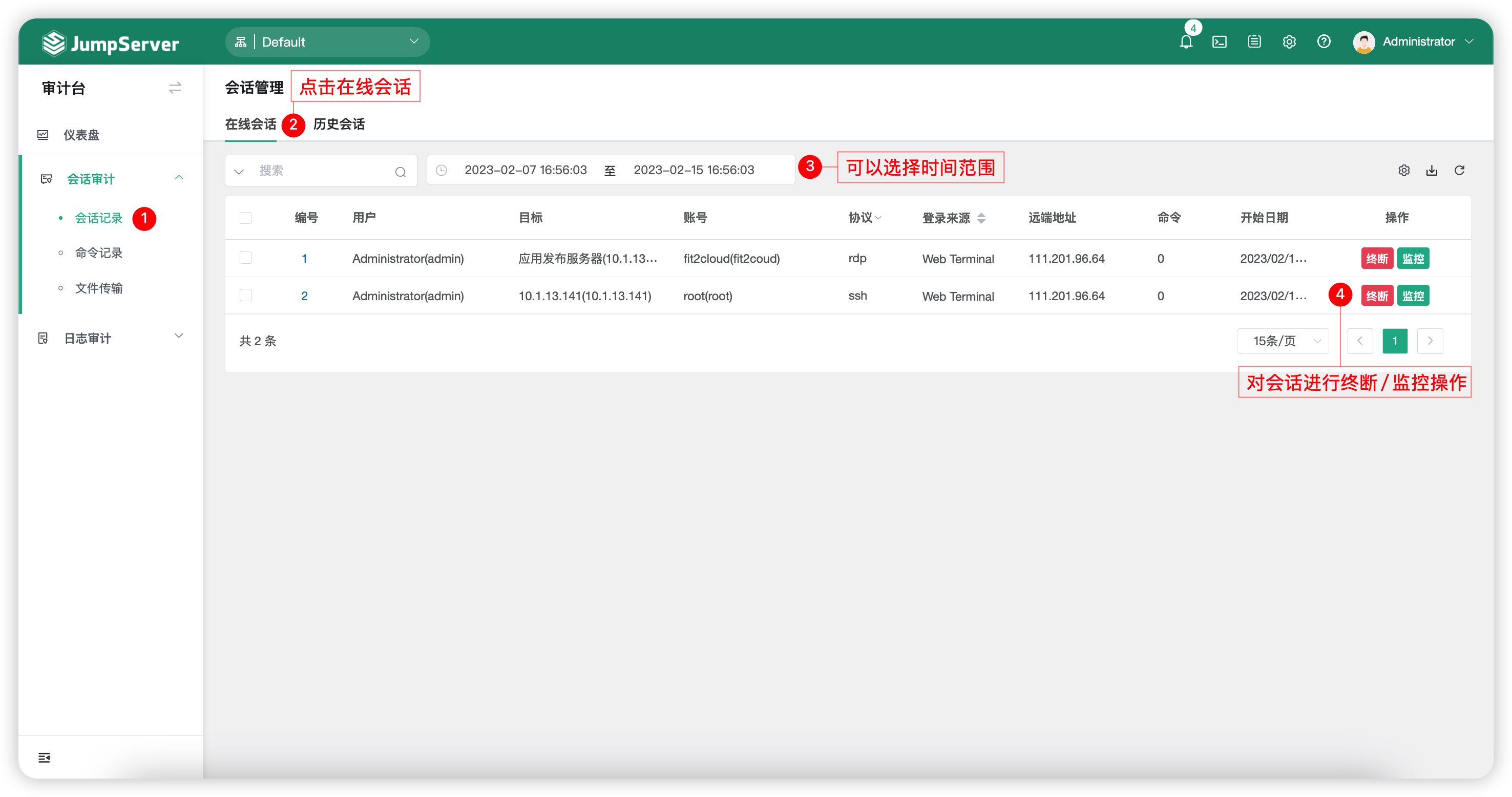This screenshot has height=797, width=1512.
Task: Switch console view using swap arrows icon
Action: pos(175,88)
